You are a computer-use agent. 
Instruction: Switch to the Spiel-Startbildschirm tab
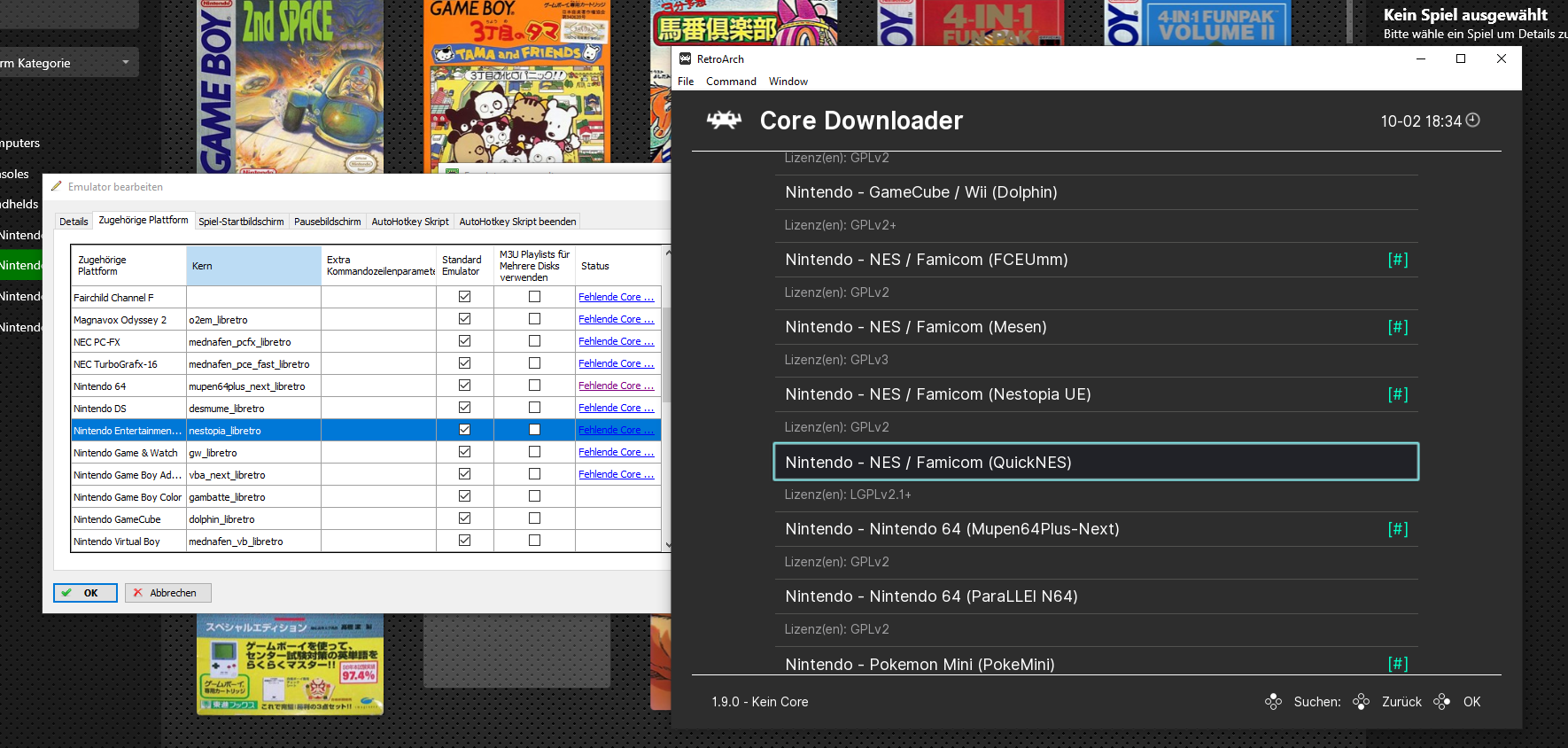coord(241,222)
